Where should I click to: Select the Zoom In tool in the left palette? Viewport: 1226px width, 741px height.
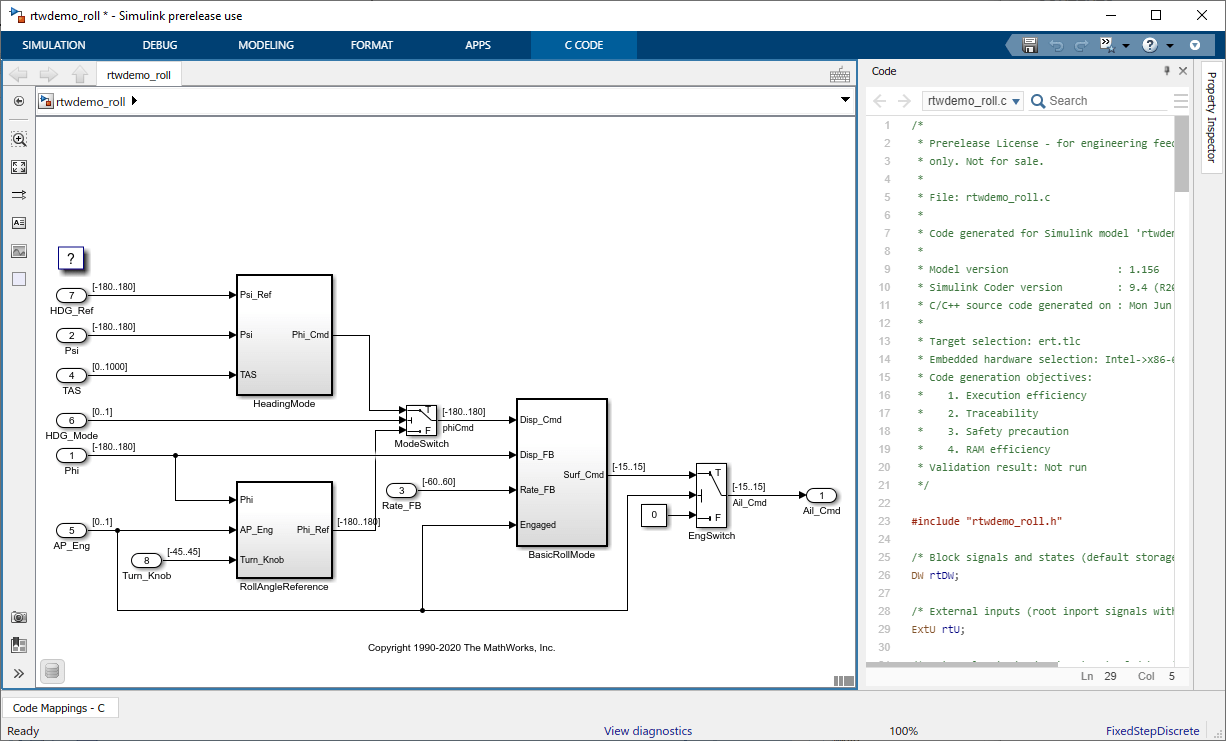coord(19,139)
